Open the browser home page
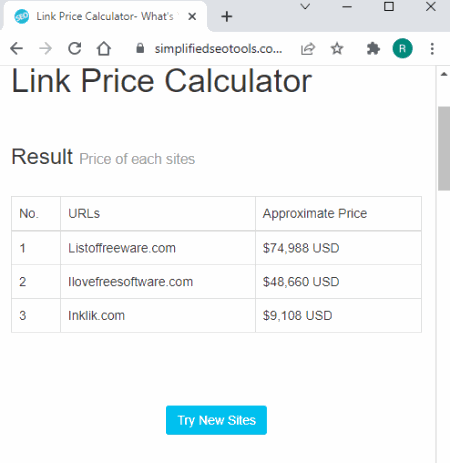Viewport: 450px width, 463px height. [x=104, y=49]
